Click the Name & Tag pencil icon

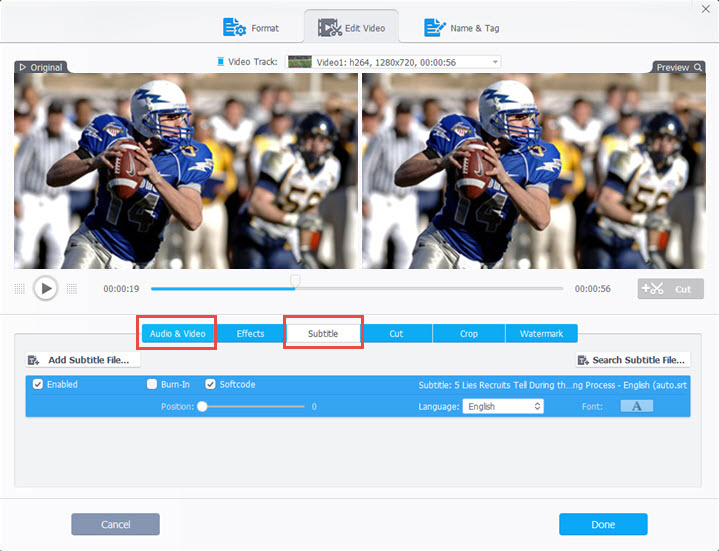point(434,28)
